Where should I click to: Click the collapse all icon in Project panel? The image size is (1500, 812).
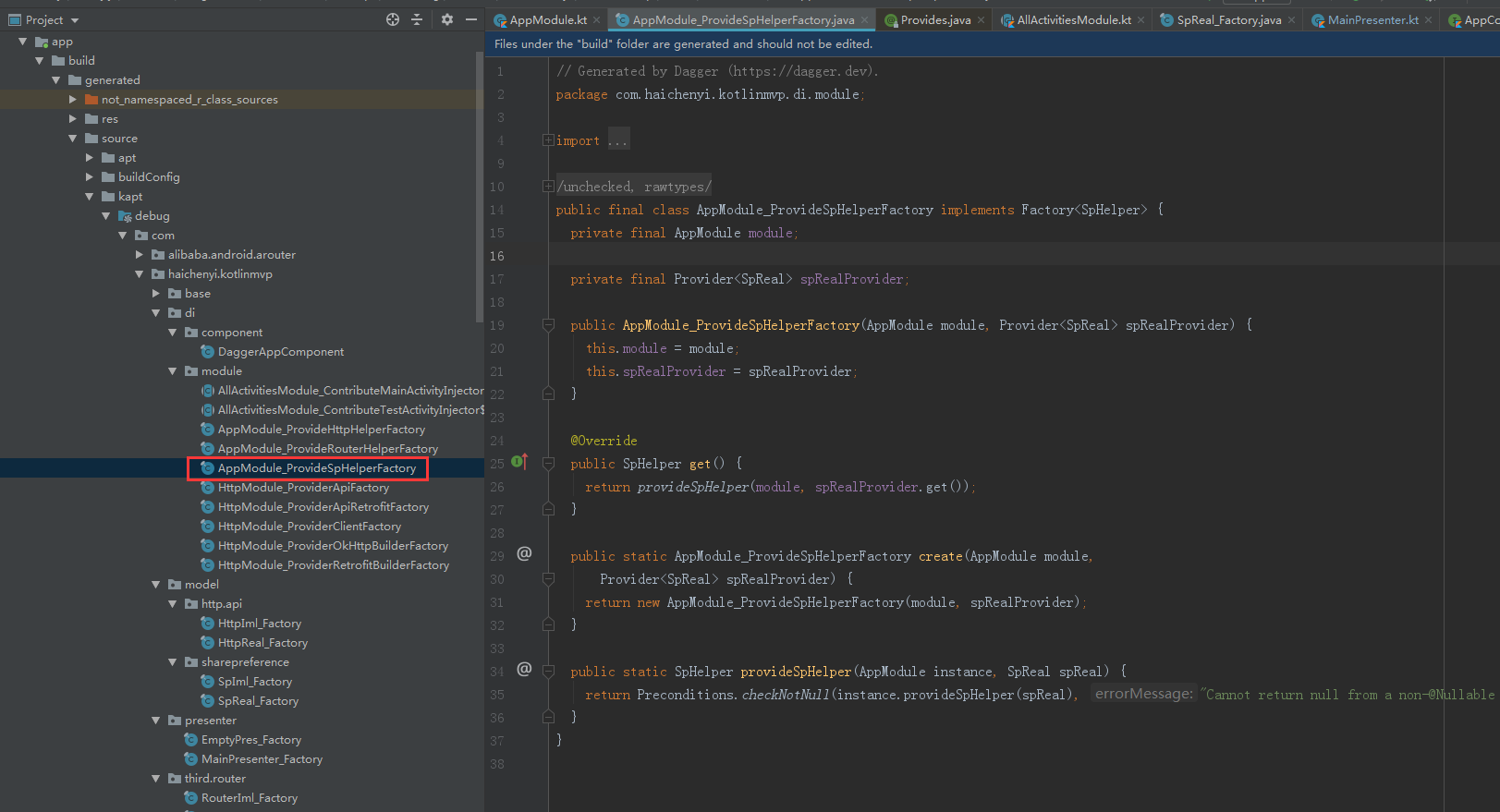417,19
